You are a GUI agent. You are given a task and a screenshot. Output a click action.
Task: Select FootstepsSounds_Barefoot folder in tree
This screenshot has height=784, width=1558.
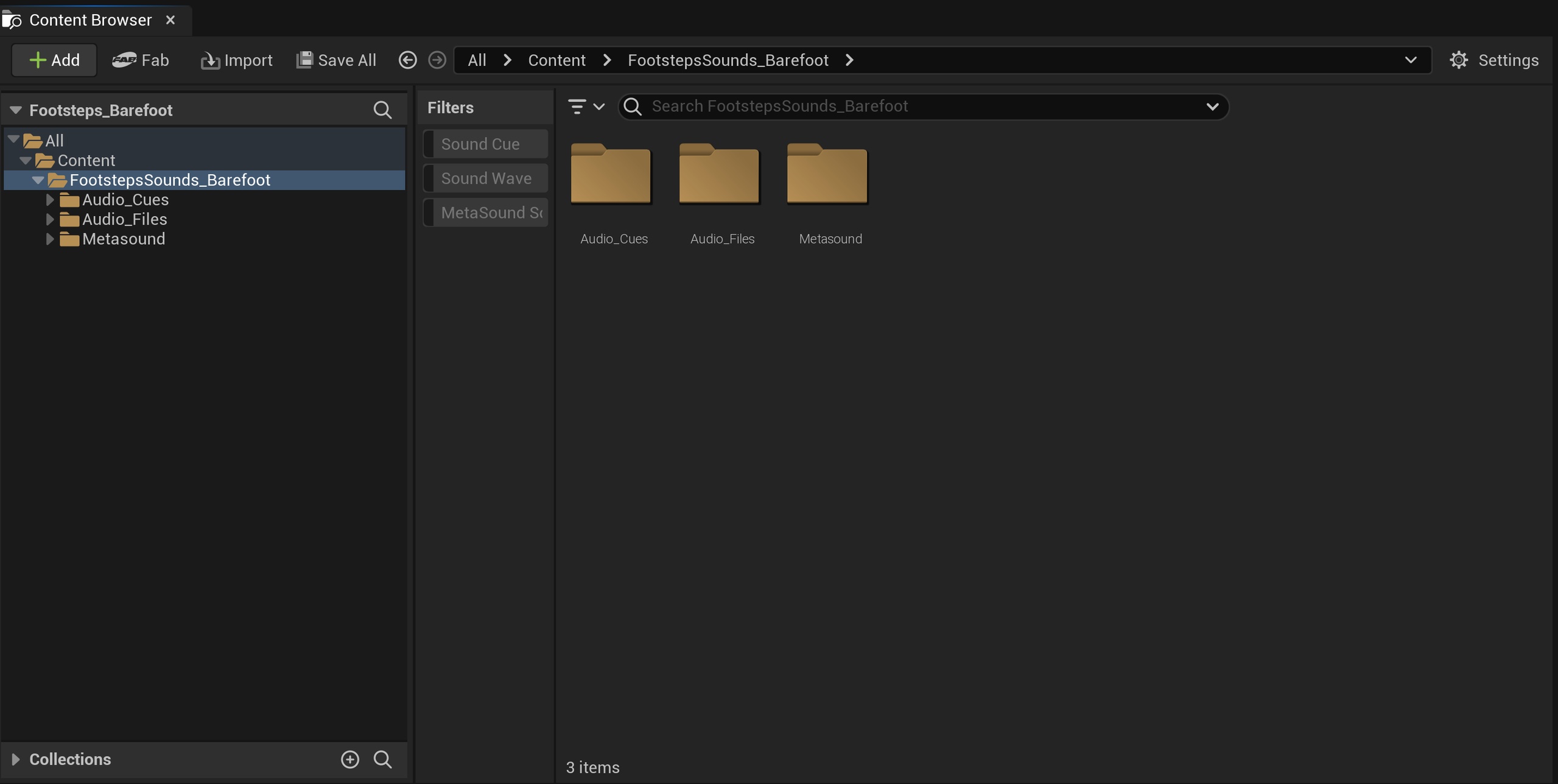[205, 180]
